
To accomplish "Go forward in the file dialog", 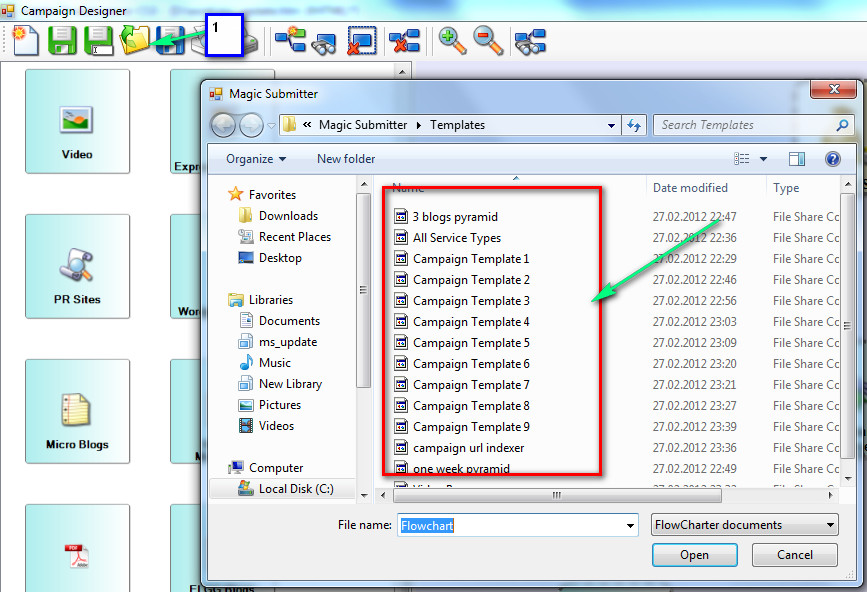I will (251, 125).
